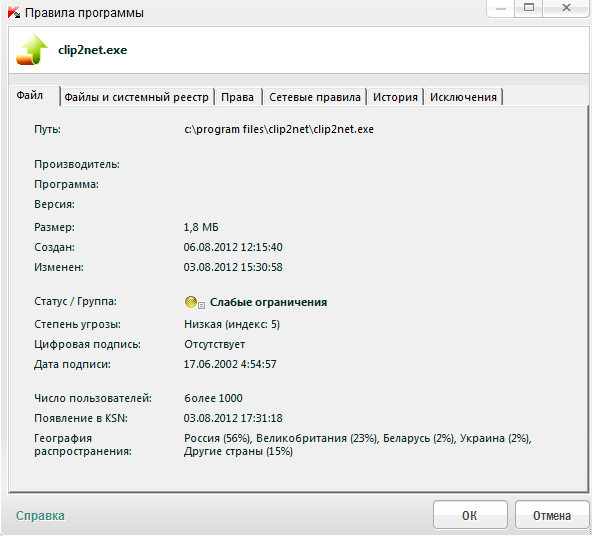Open the Сетевые правила tab
Viewport: 592px width, 536px height.
coord(315,97)
